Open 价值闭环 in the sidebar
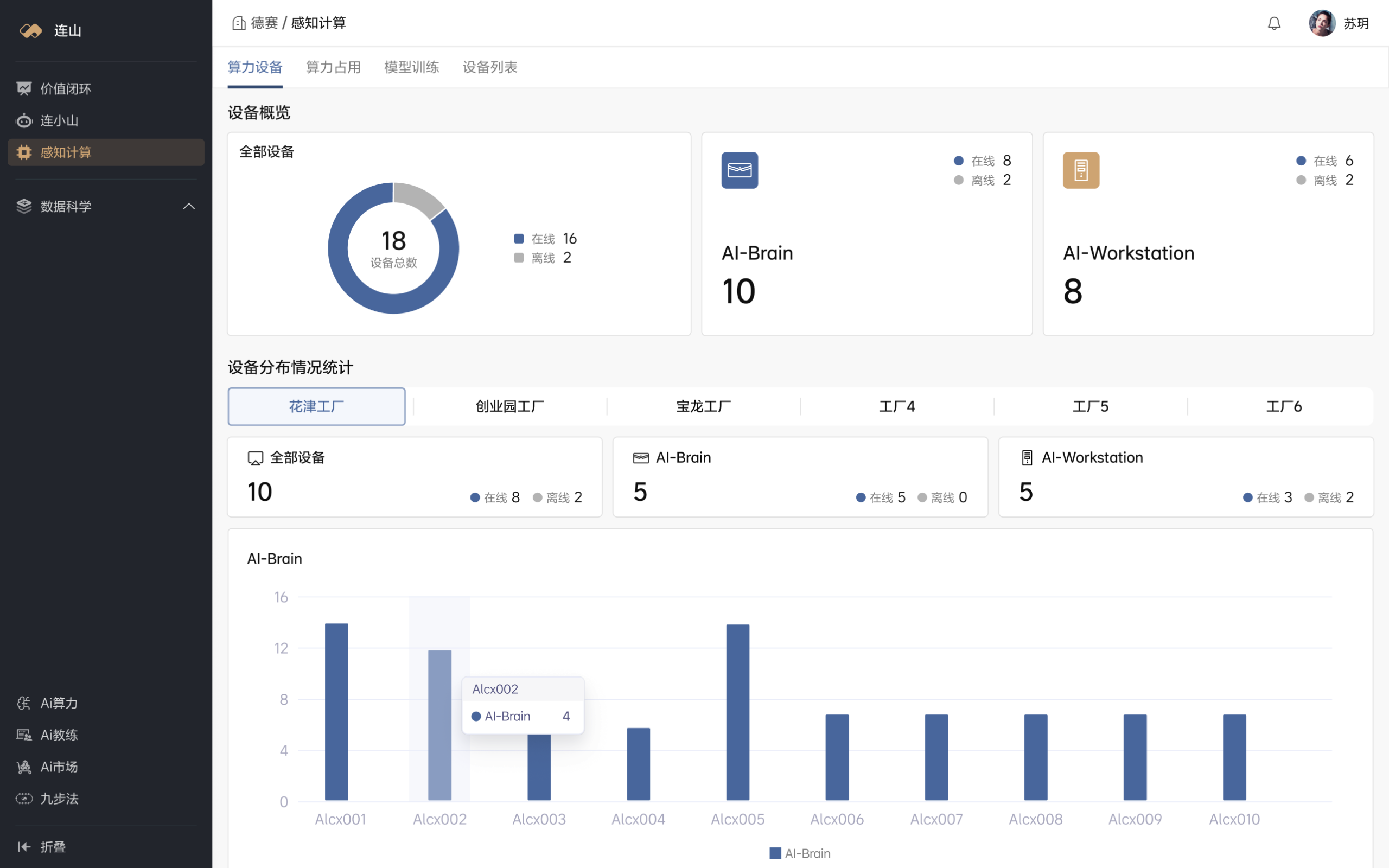The width and height of the screenshot is (1389, 868). point(106,88)
